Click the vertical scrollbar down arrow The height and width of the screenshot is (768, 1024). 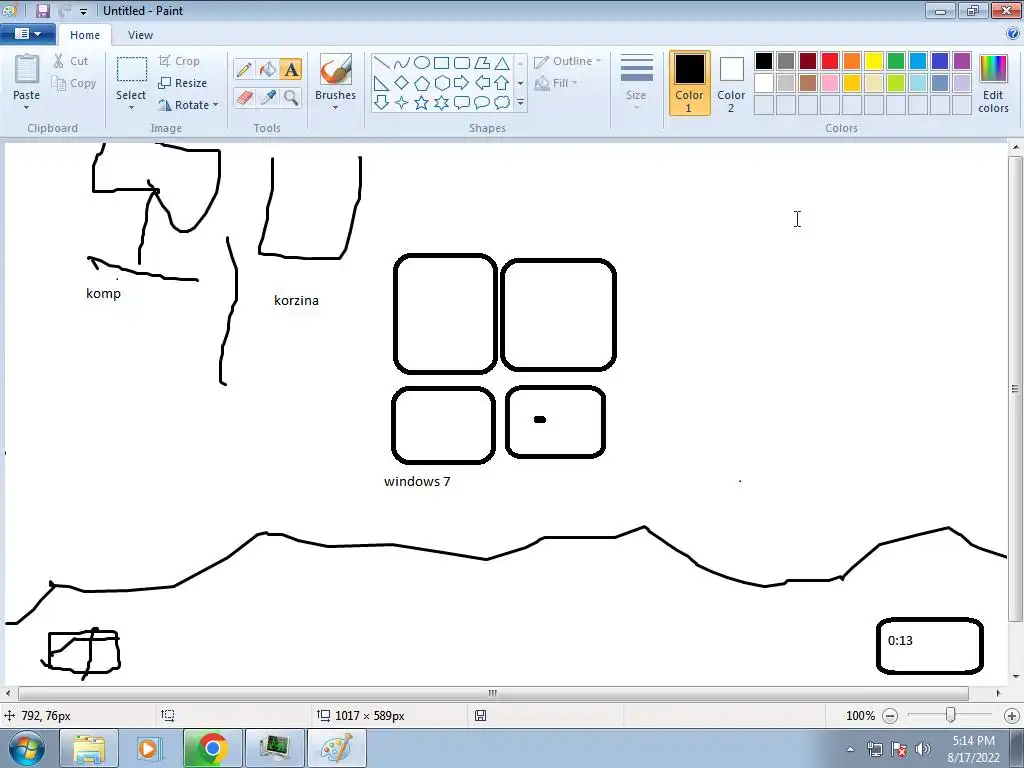[x=1016, y=676]
